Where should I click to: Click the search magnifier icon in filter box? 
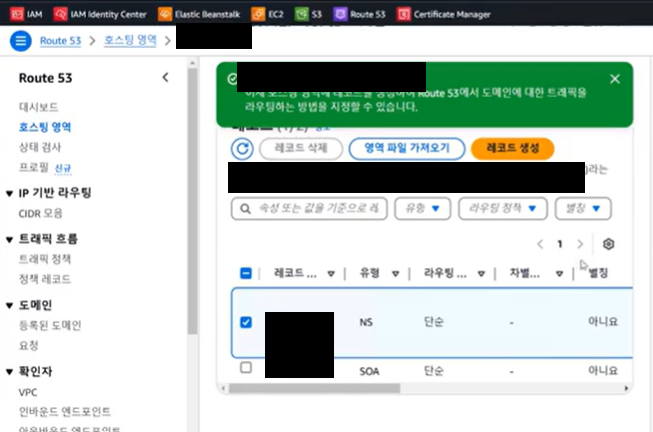tap(245, 208)
